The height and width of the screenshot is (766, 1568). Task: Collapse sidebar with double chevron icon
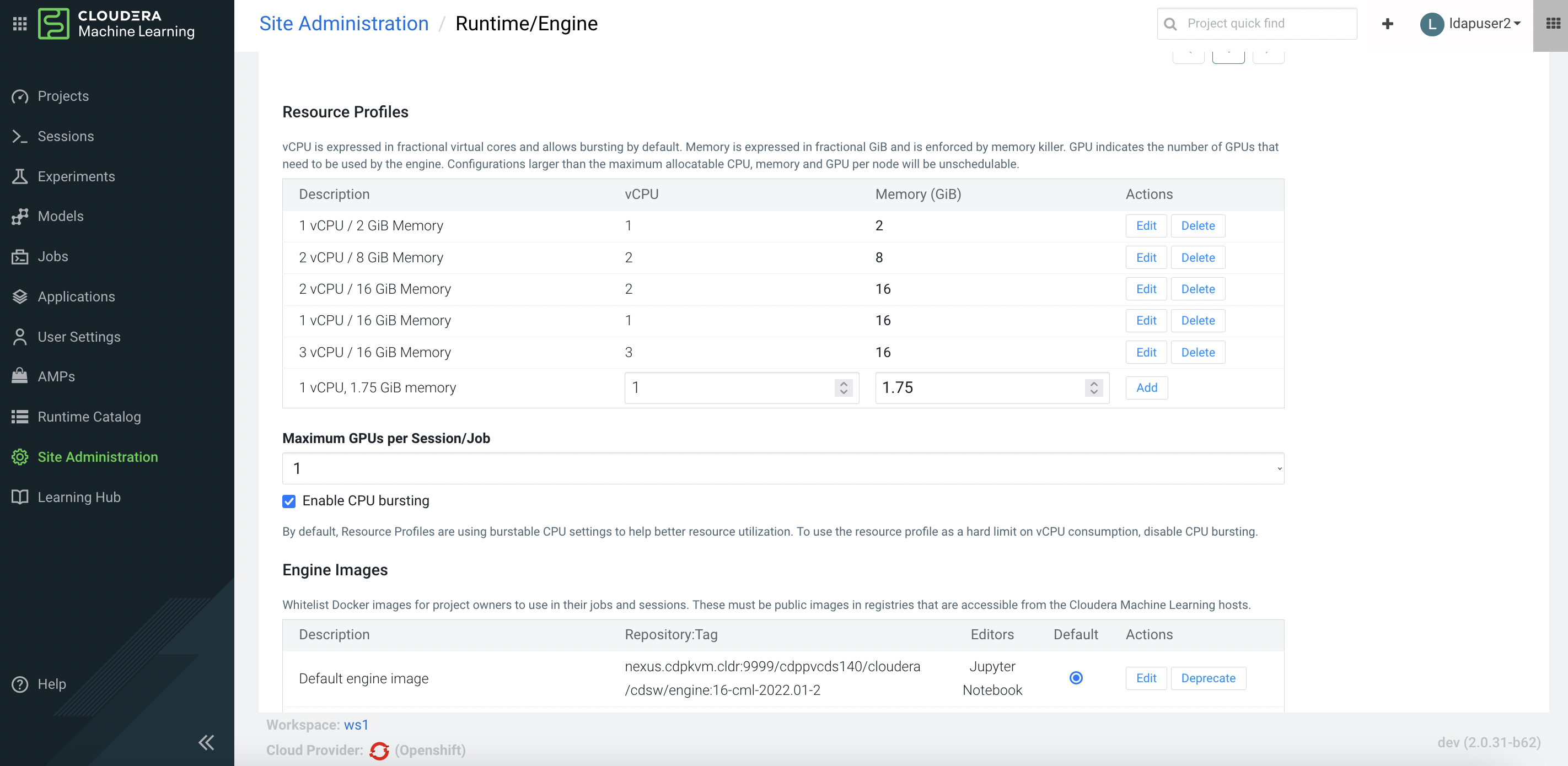(206, 742)
